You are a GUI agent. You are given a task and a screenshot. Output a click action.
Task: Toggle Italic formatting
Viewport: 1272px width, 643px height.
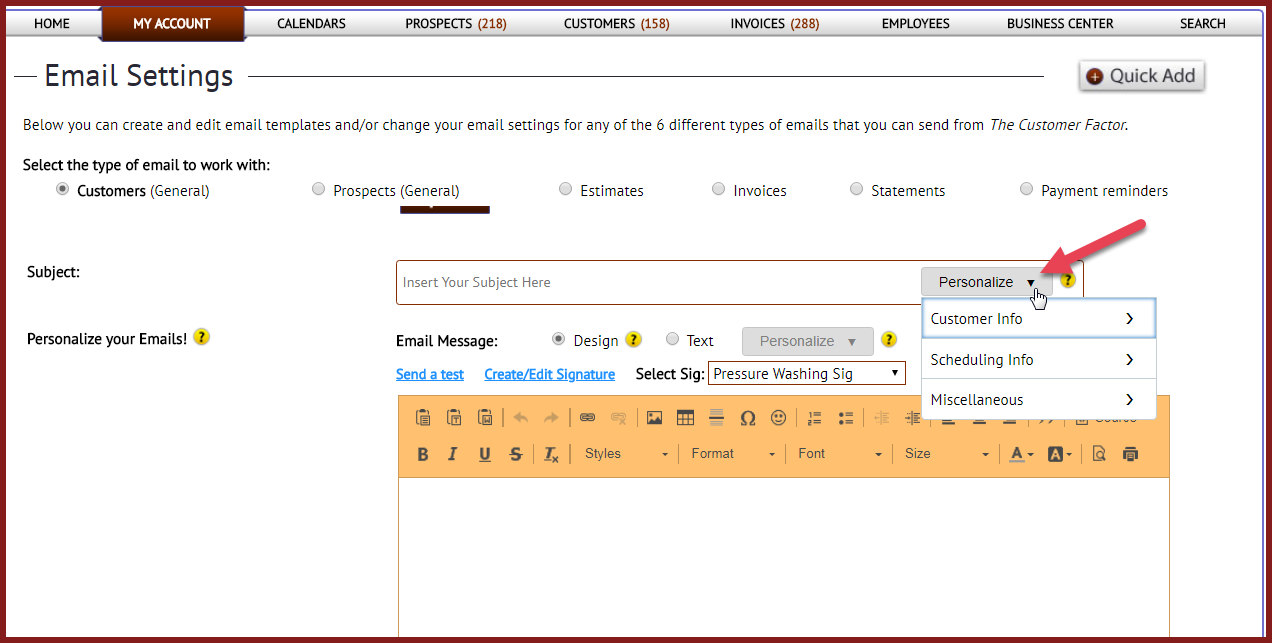coord(453,454)
